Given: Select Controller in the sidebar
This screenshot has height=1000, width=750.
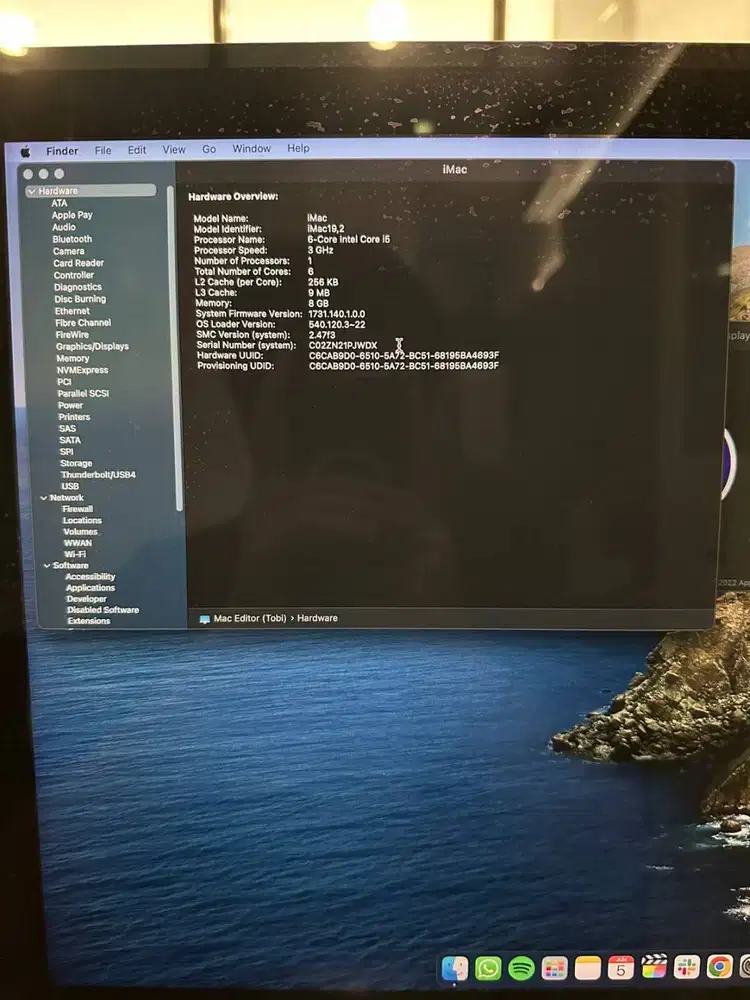Looking at the screenshot, I should pos(73,275).
